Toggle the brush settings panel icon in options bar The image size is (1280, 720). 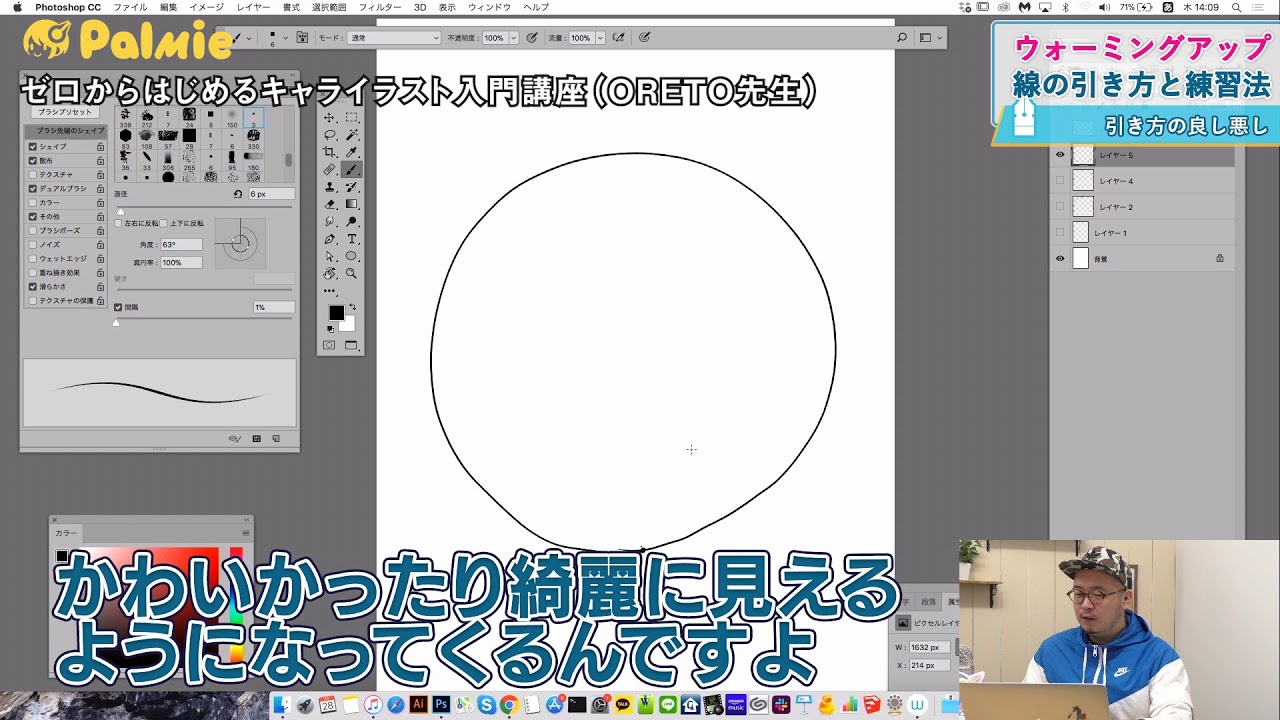tap(302, 38)
